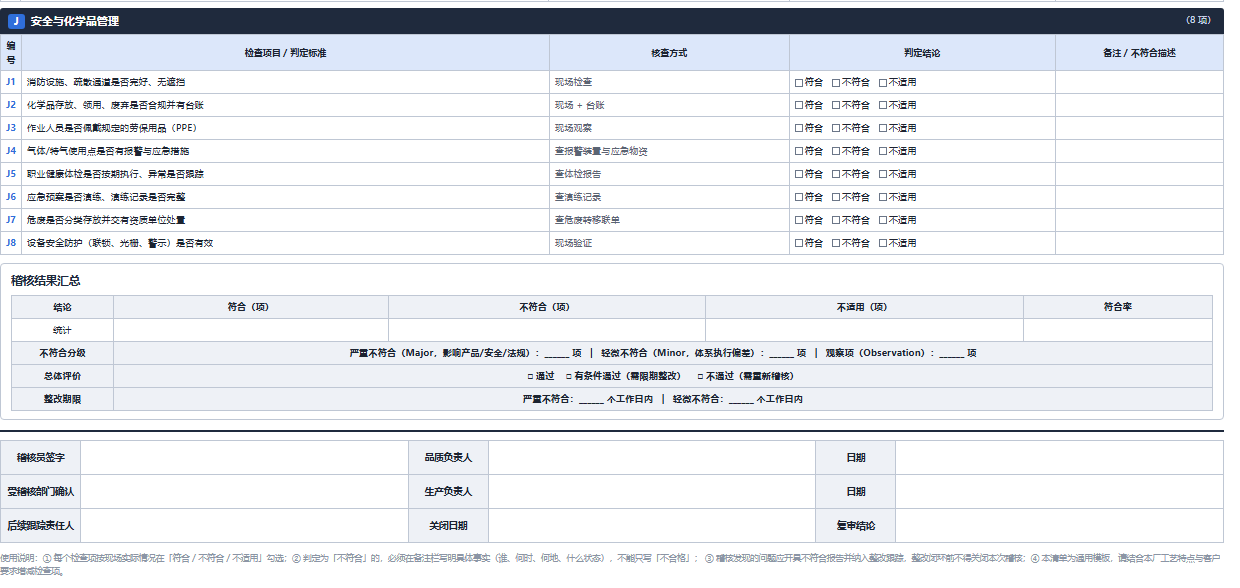The image size is (1240, 588).
Task: Select 不适用 for J5 职业健康体检
Action: click(883, 174)
